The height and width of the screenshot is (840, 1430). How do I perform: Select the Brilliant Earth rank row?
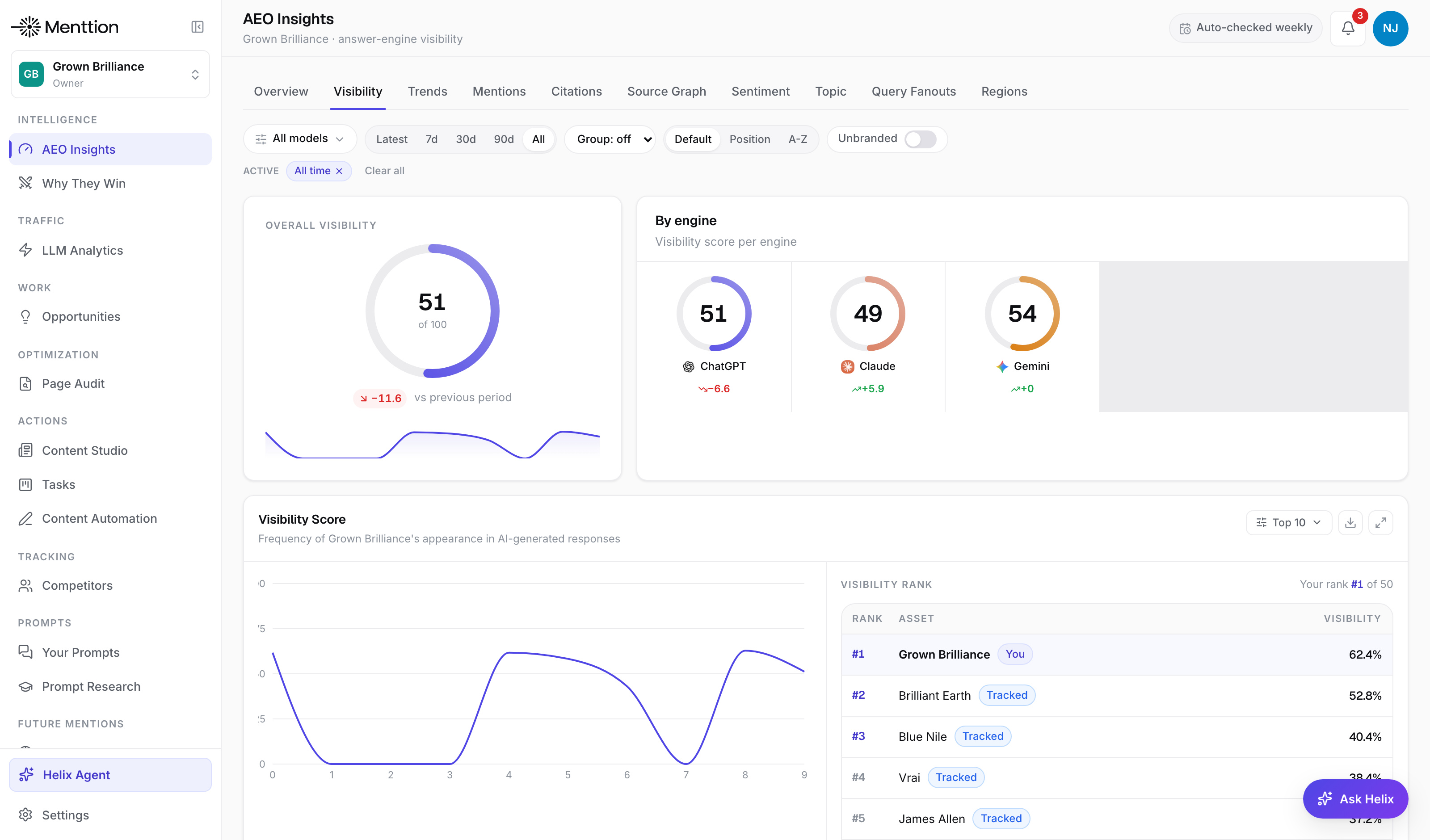[1116, 695]
